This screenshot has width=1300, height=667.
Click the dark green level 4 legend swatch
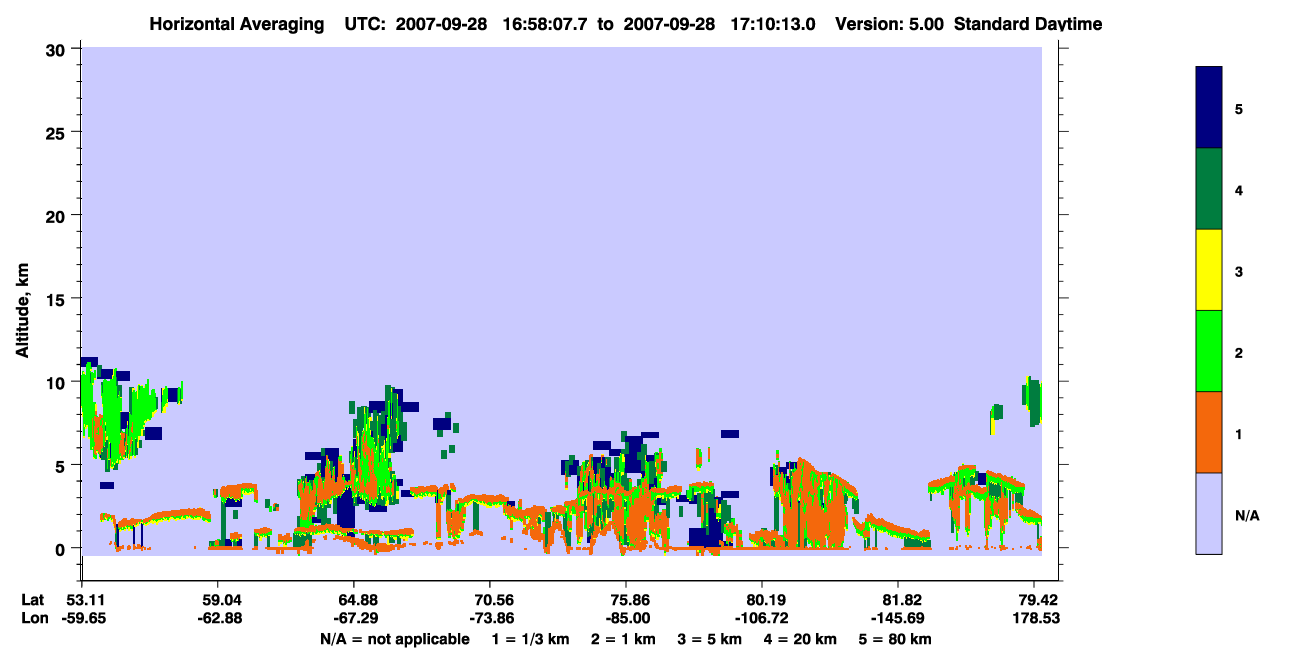point(1209,189)
